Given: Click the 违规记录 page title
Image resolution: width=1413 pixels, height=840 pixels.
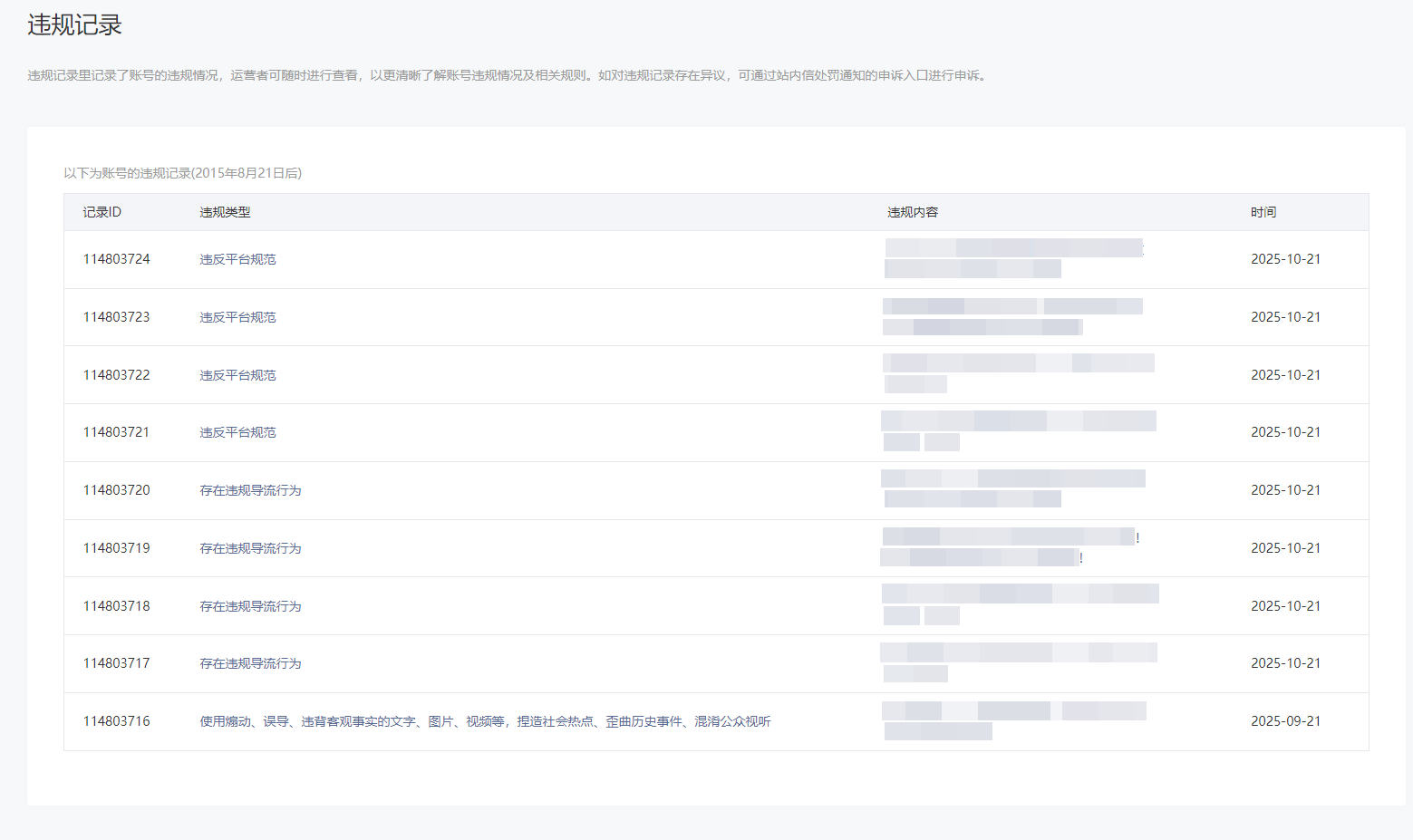Looking at the screenshot, I should coord(74,25).
